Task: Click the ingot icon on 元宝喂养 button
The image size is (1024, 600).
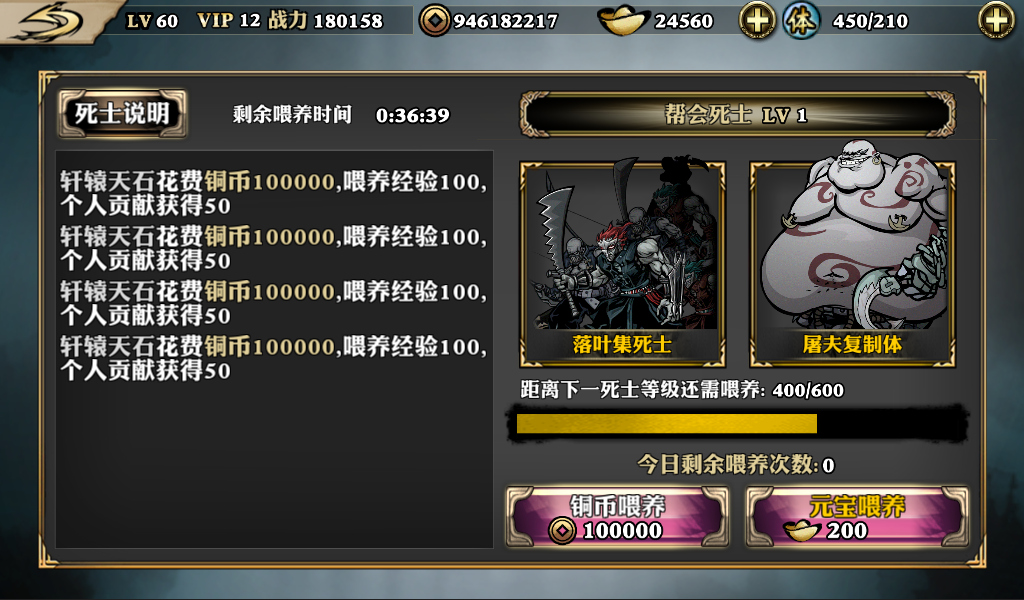Action: point(801,530)
